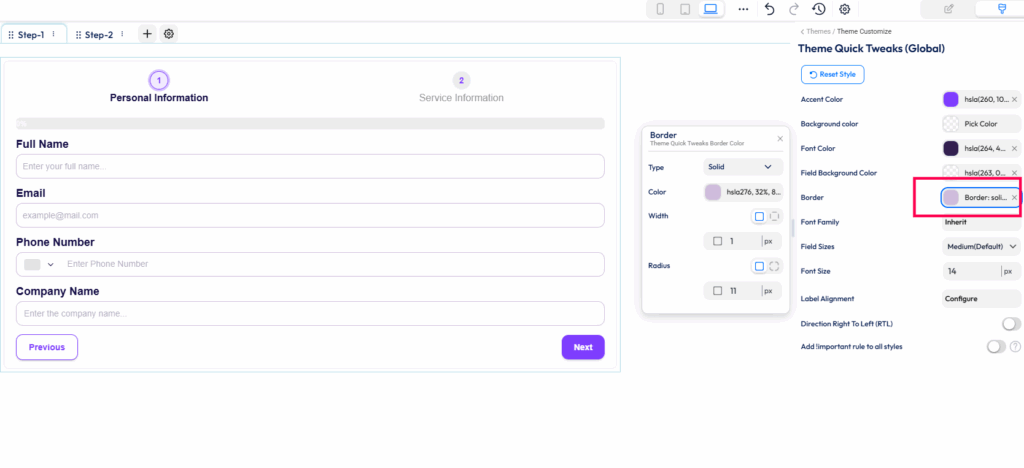Open step settings gear beside plus
Viewport: 1024px width, 468px height.
(169, 34)
